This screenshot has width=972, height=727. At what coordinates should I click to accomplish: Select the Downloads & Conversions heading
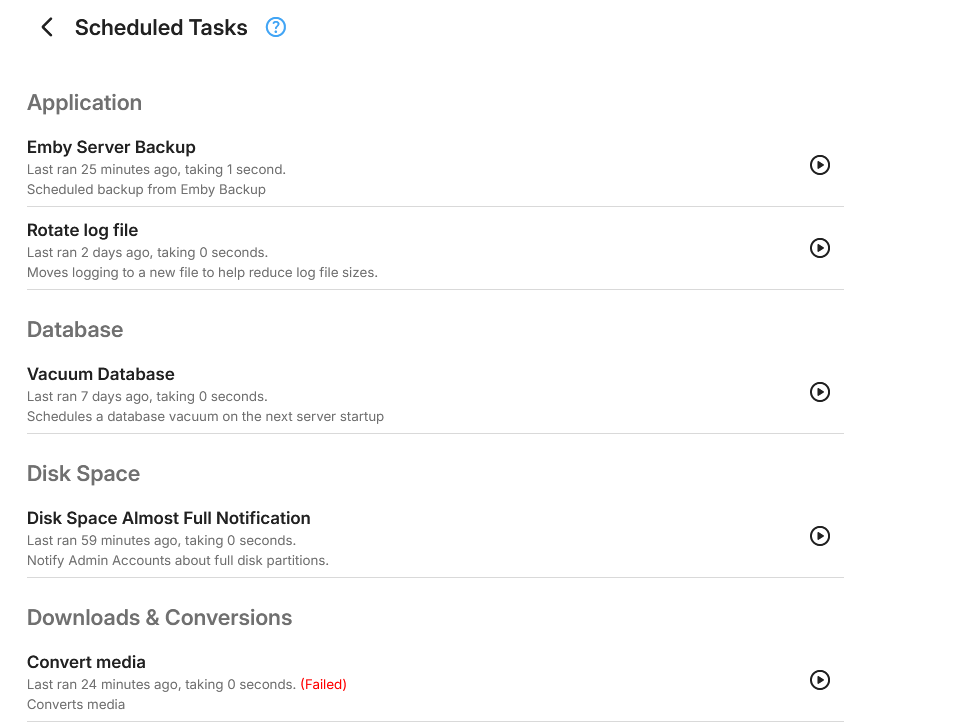click(x=159, y=617)
